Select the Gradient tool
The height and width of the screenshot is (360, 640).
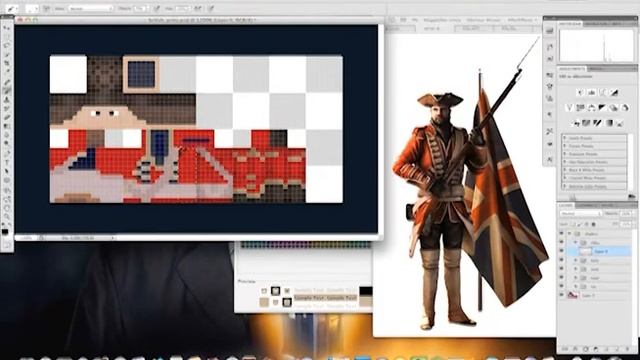click(7, 126)
